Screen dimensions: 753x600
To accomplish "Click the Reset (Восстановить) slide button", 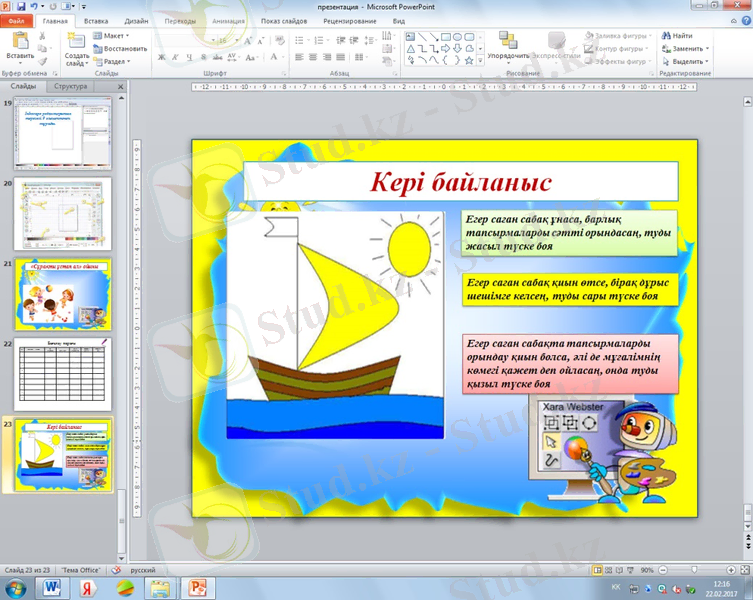I will point(122,48).
